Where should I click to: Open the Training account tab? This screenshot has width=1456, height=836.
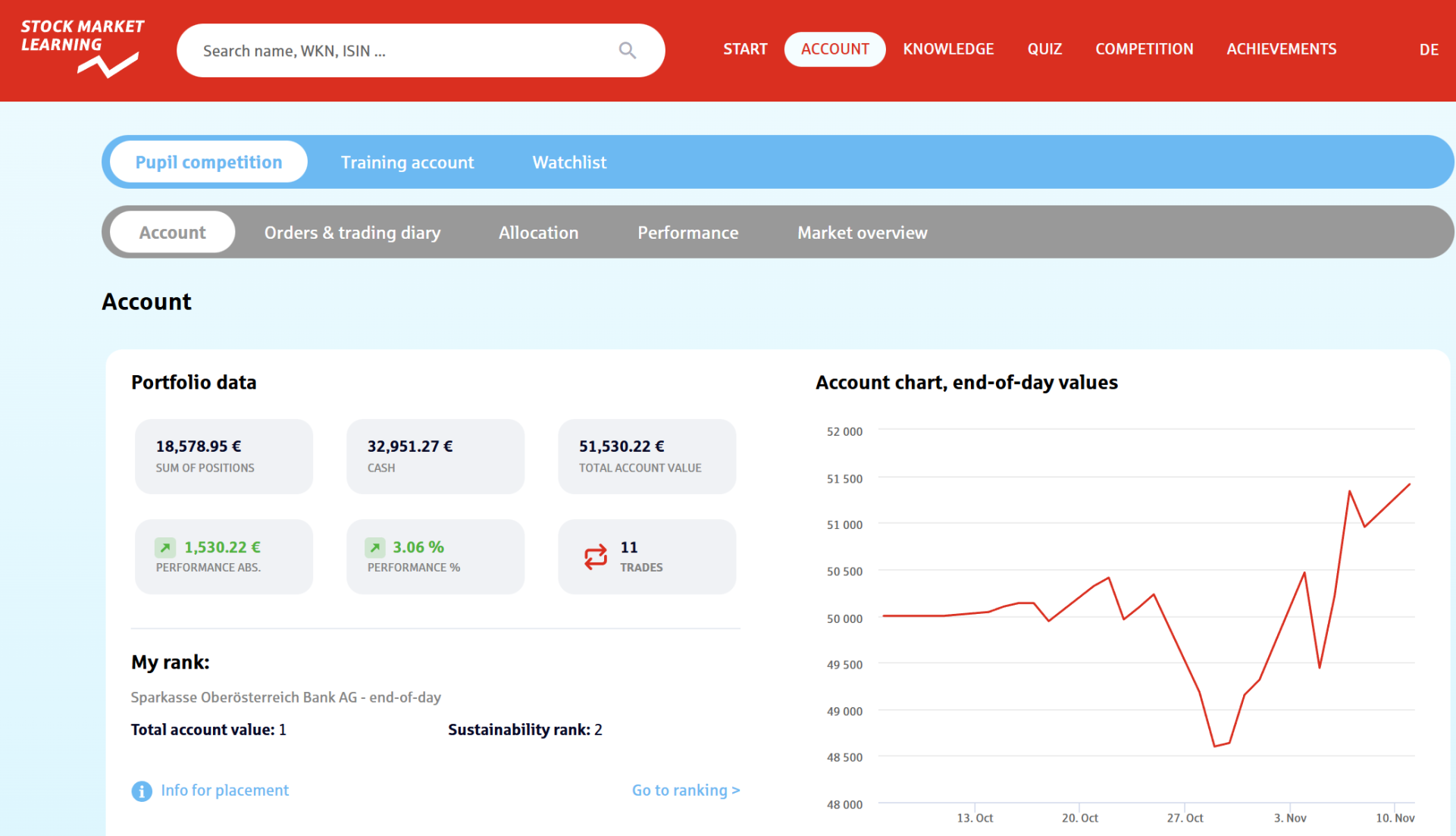(x=407, y=162)
